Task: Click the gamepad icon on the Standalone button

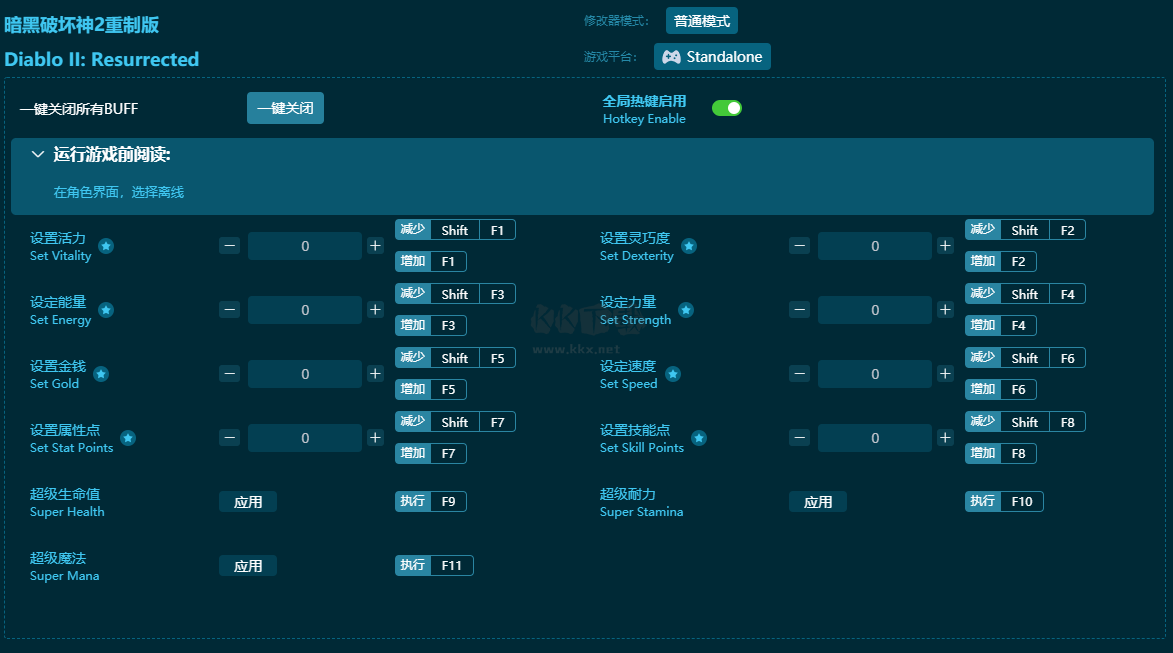Action: (x=671, y=57)
